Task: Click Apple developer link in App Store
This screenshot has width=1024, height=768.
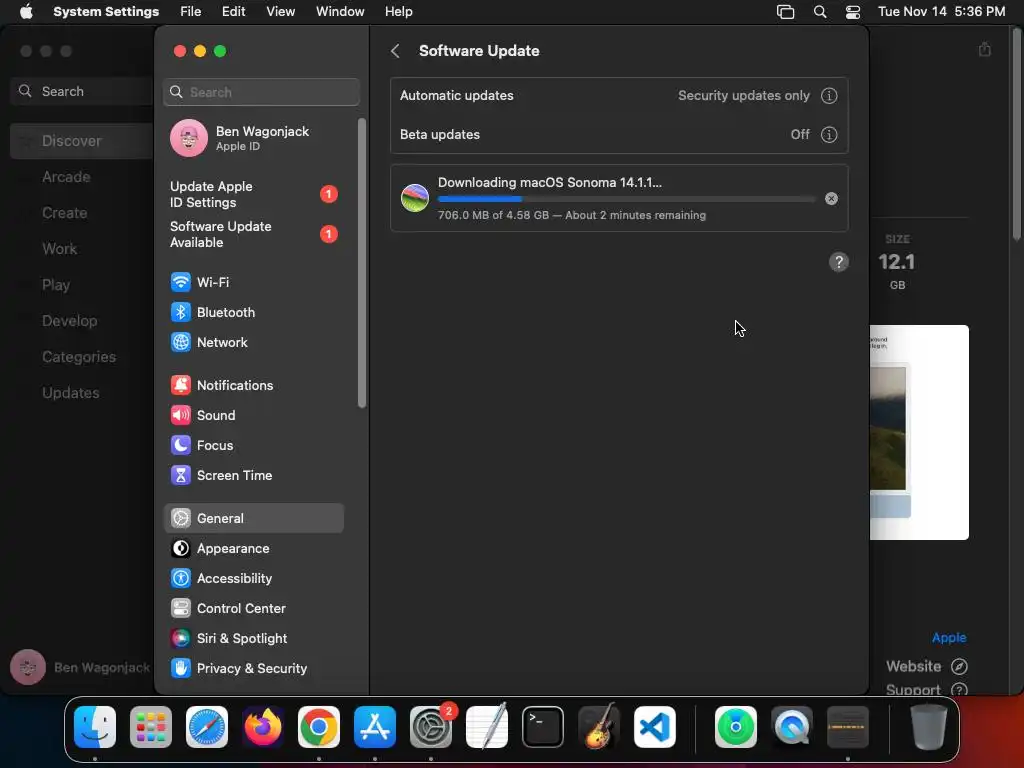Action: point(949,637)
